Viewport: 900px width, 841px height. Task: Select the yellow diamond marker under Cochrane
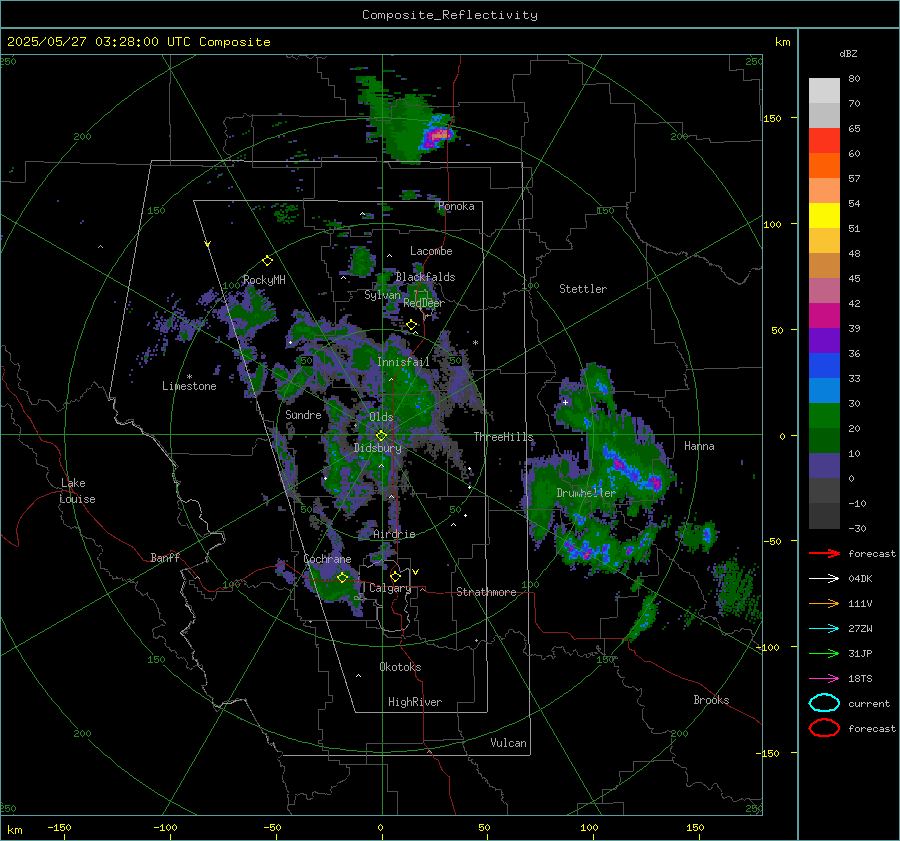343,577
